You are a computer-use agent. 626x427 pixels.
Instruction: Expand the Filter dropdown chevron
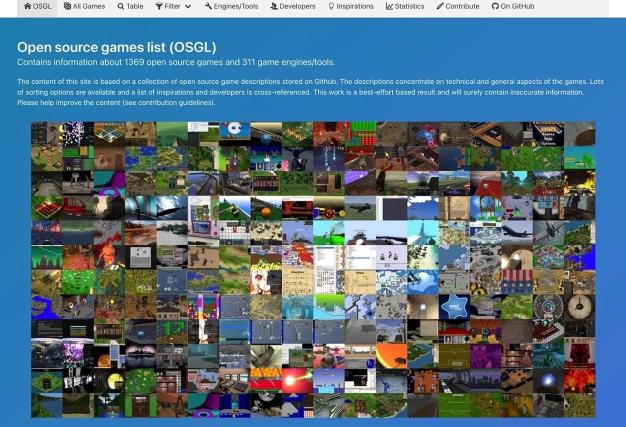coord(188,6)
